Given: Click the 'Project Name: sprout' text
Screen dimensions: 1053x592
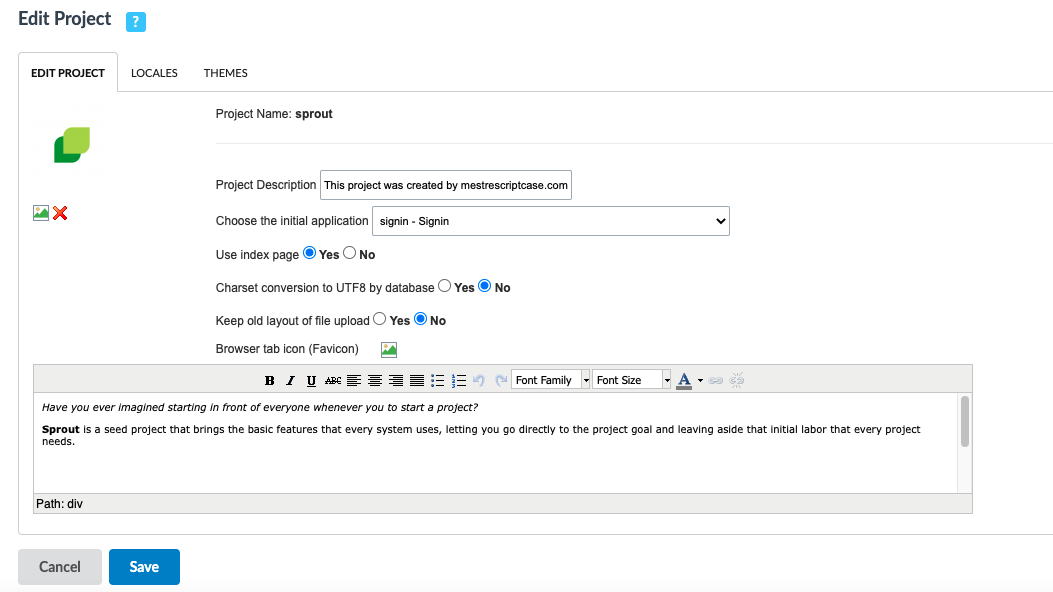Looking at the screenshot, I should tap(274, 114).
